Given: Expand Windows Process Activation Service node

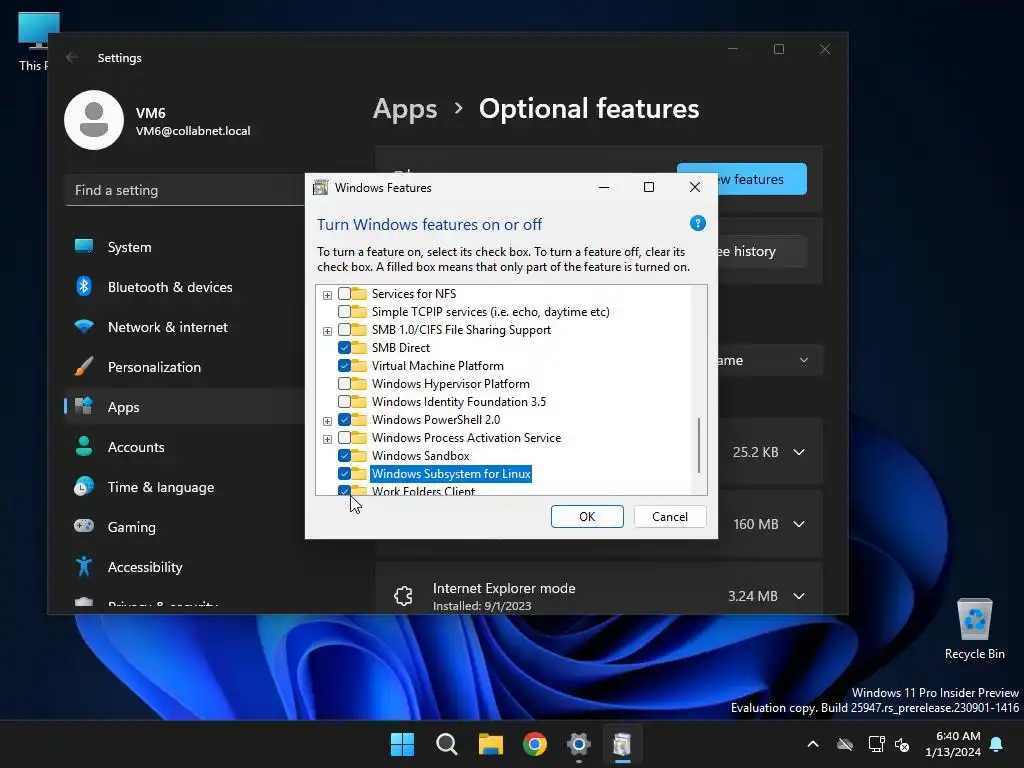Looking at the screenshot, I should [x=327, y=439].
